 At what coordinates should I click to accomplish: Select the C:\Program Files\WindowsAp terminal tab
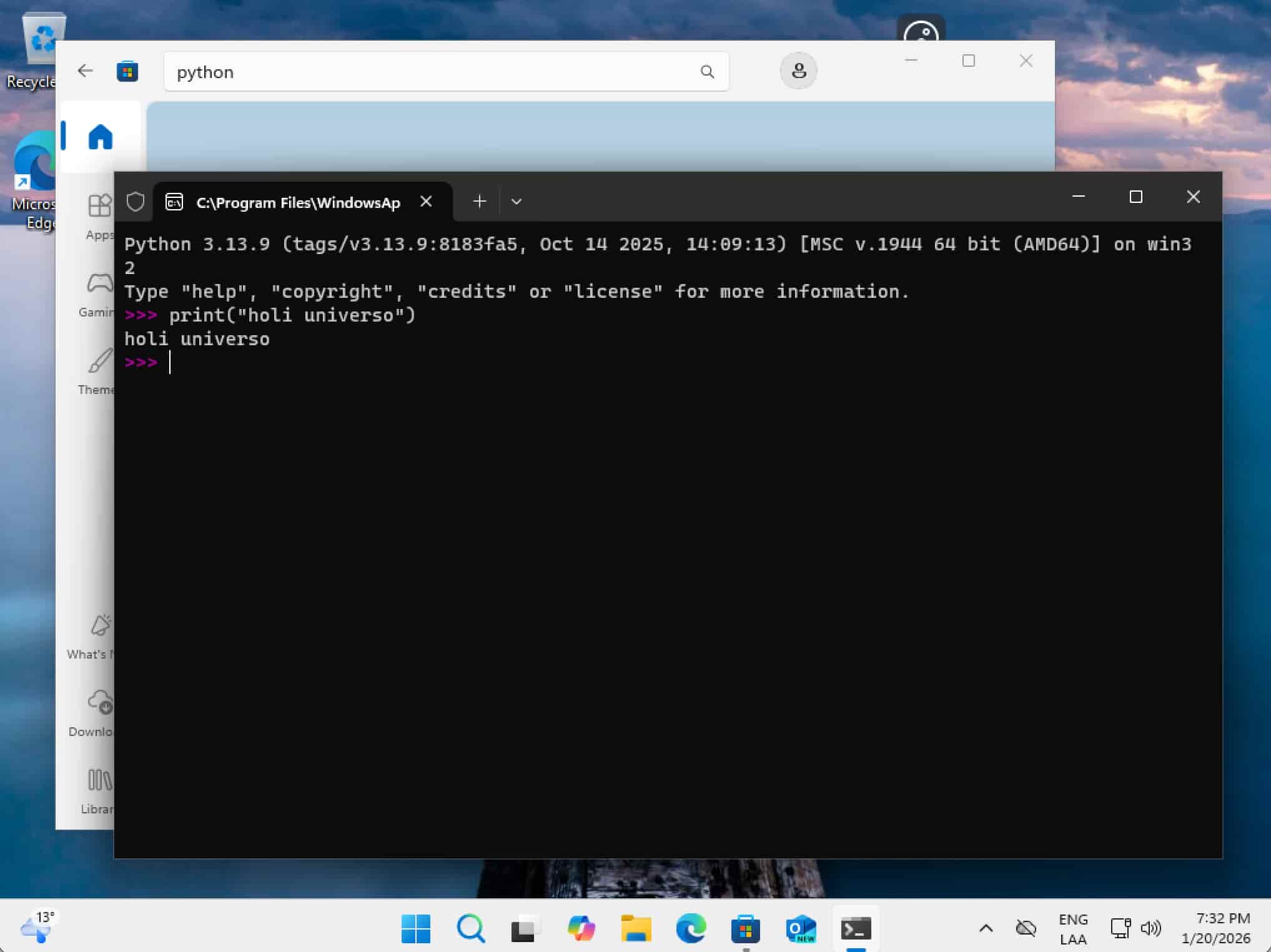click(298, 203)
